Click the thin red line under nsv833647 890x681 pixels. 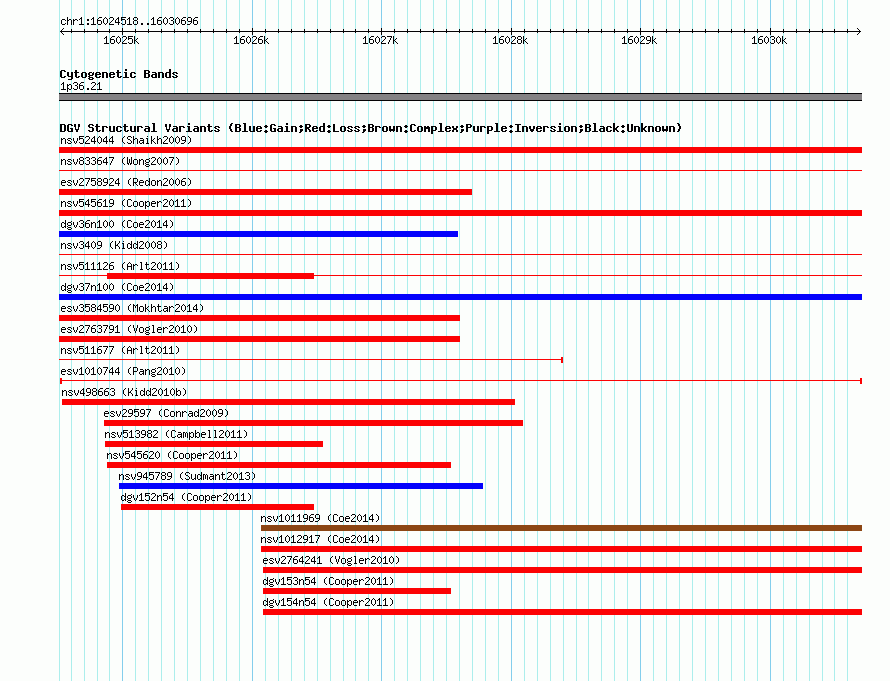tap(460, 170)
